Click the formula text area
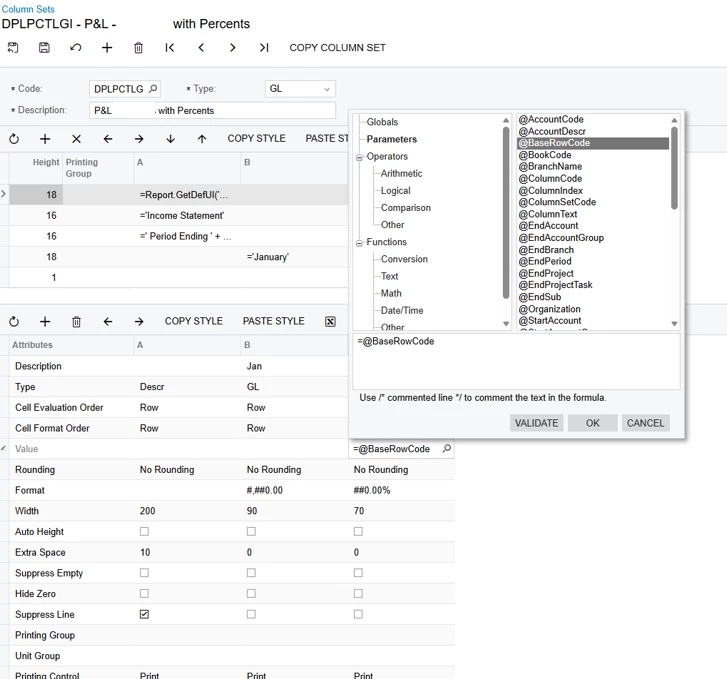Image resolution: width=727 pixels, height=679 pixels. click(x=516, y=362)
